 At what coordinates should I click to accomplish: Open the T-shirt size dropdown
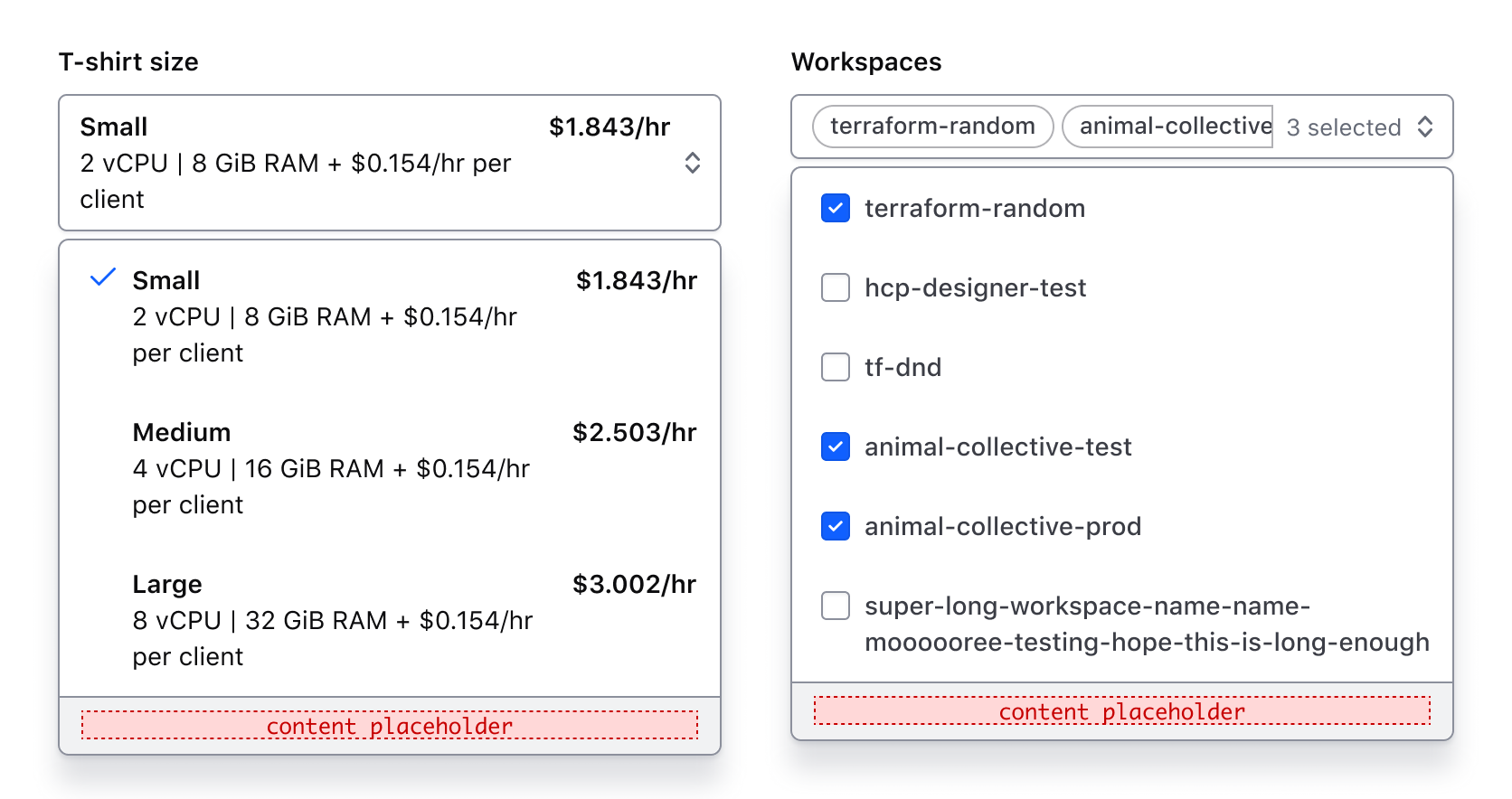(389, 163)
